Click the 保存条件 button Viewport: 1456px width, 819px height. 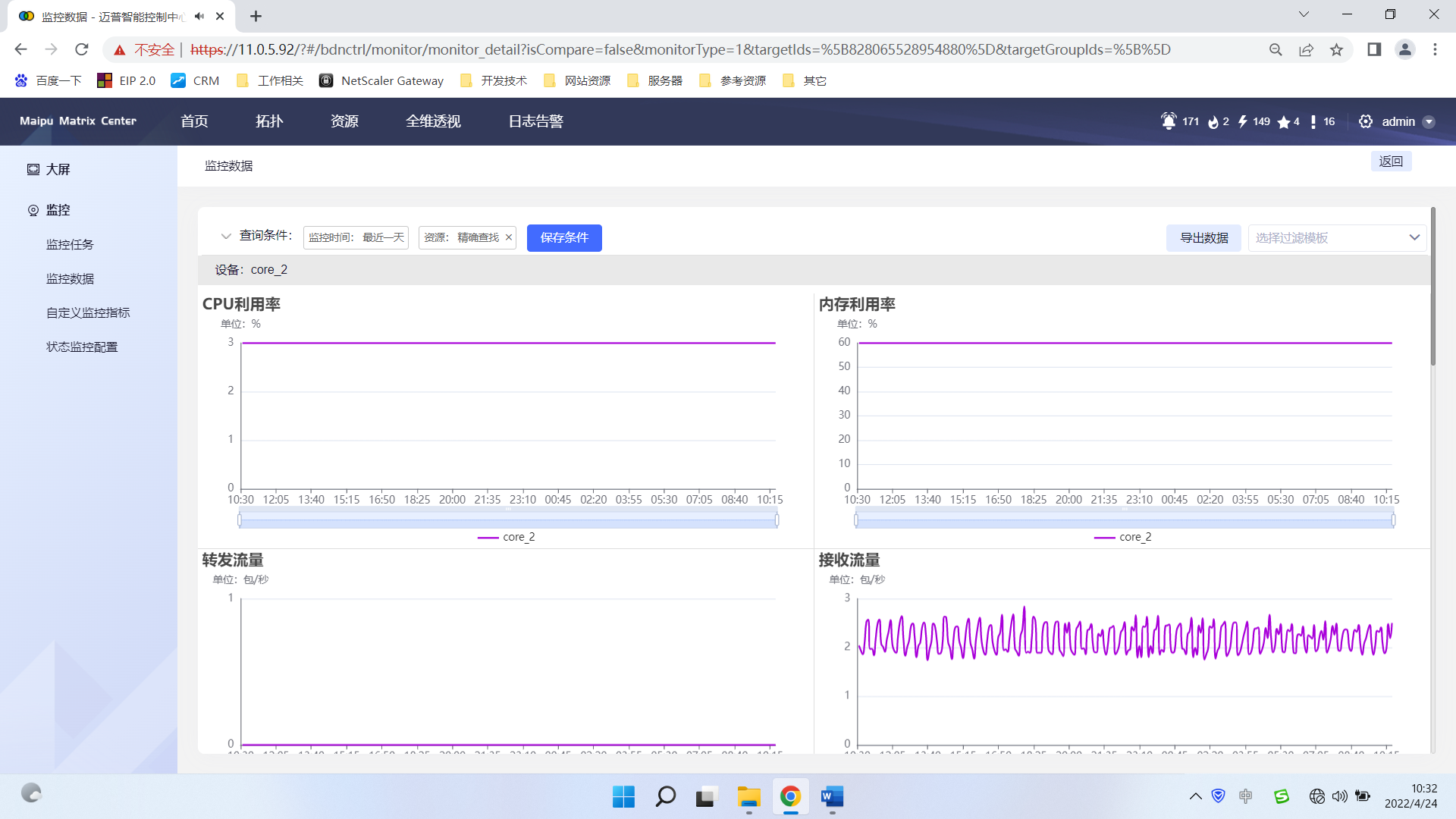coord(564,237)
